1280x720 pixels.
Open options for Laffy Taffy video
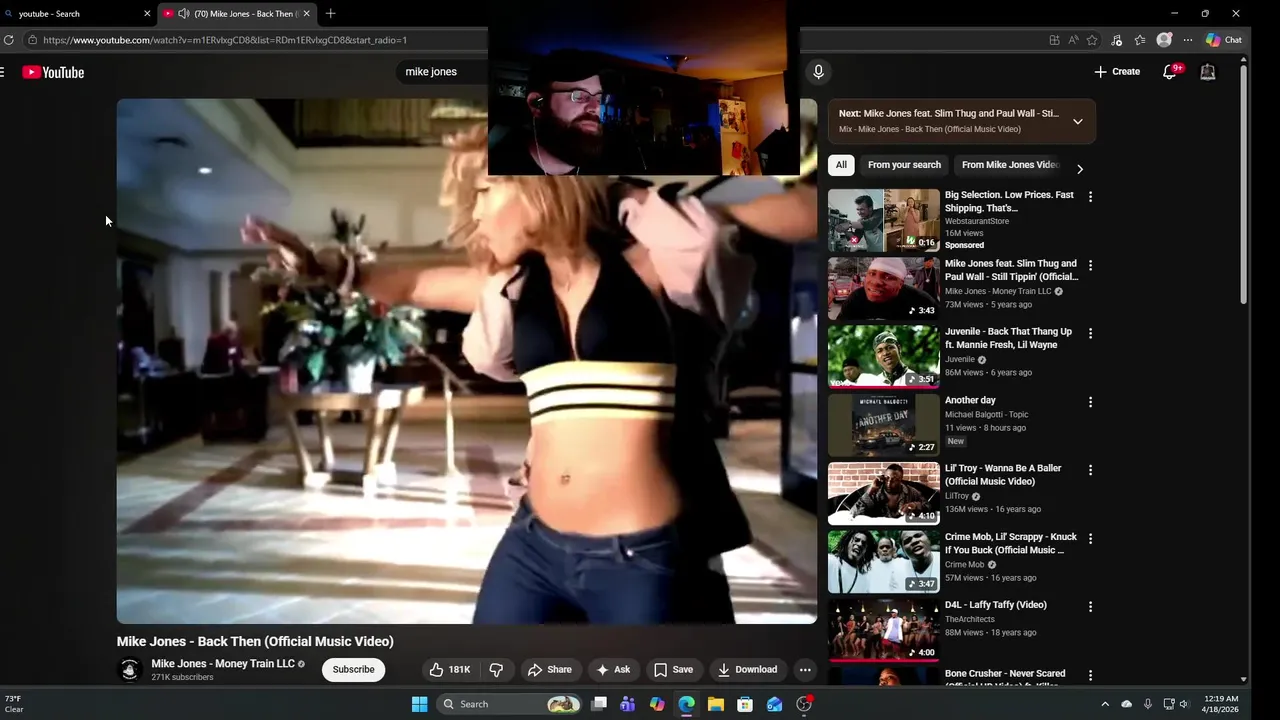pyautogui.click(x=1090, y=607)
